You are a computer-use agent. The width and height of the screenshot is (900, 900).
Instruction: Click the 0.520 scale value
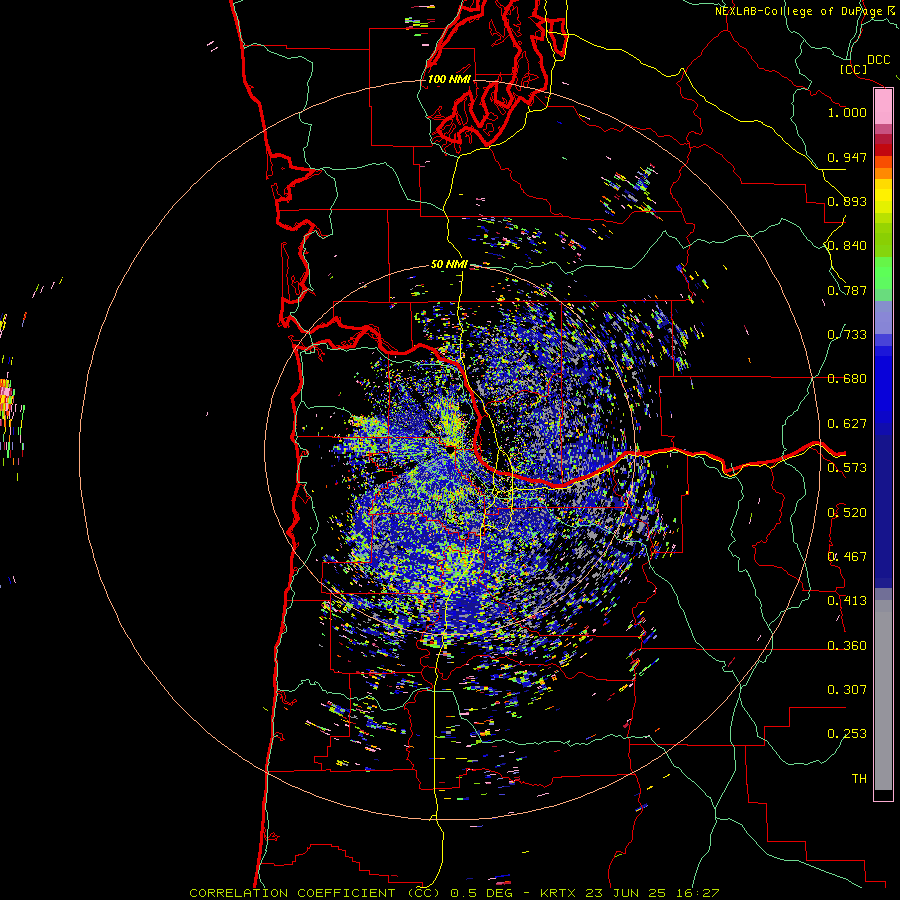click(x=847, y=513)
